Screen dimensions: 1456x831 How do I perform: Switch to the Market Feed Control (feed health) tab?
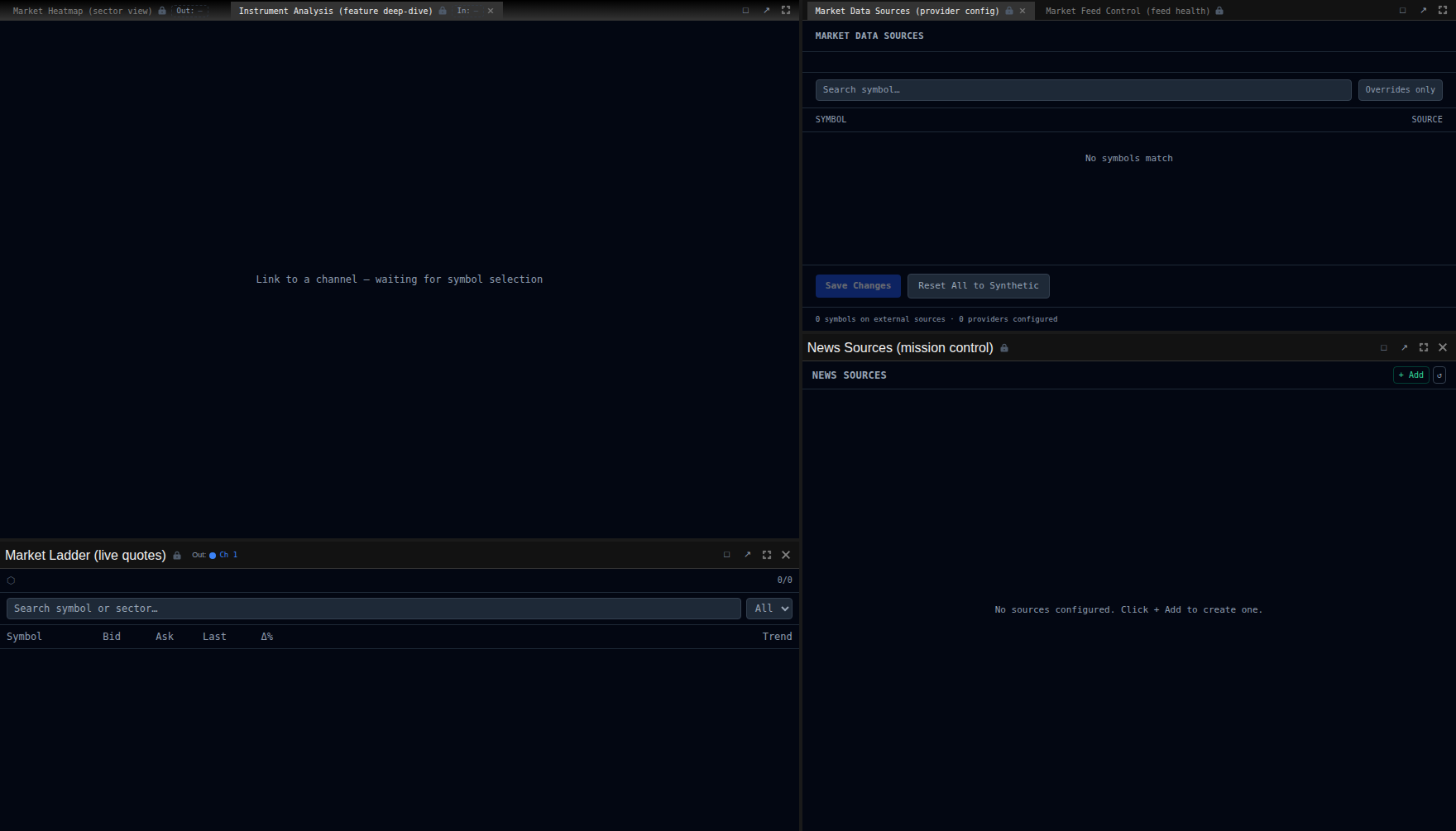click(1128, 11)
